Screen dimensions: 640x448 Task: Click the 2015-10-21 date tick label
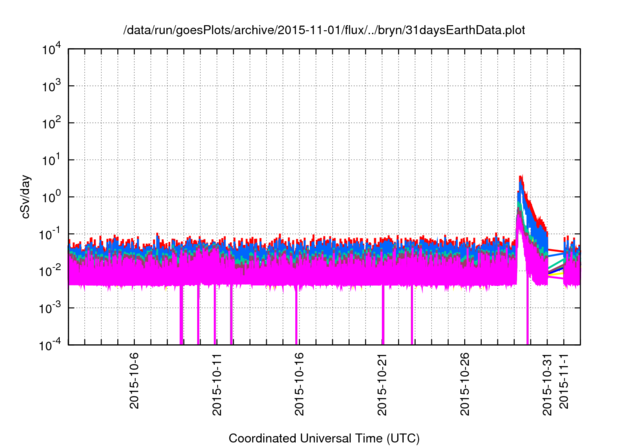[382, 384]
